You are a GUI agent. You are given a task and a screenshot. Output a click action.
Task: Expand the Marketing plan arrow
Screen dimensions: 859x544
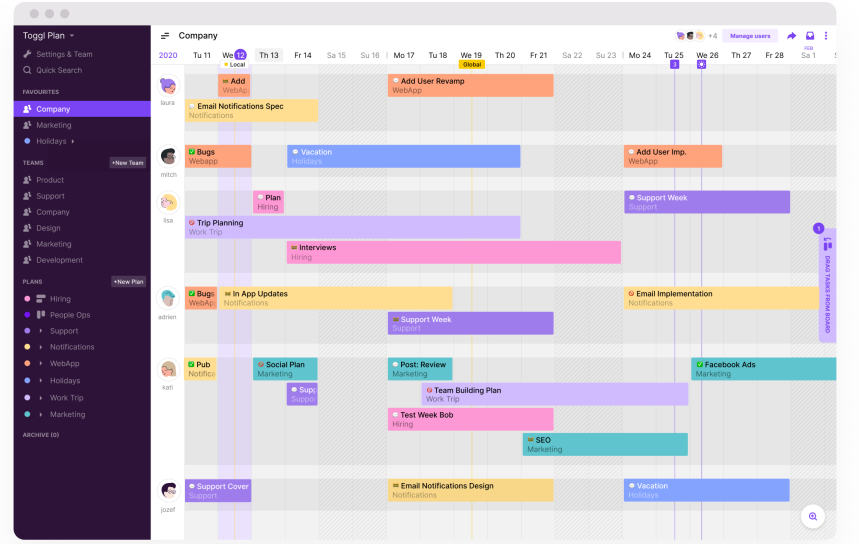click(x=41, y=414)
